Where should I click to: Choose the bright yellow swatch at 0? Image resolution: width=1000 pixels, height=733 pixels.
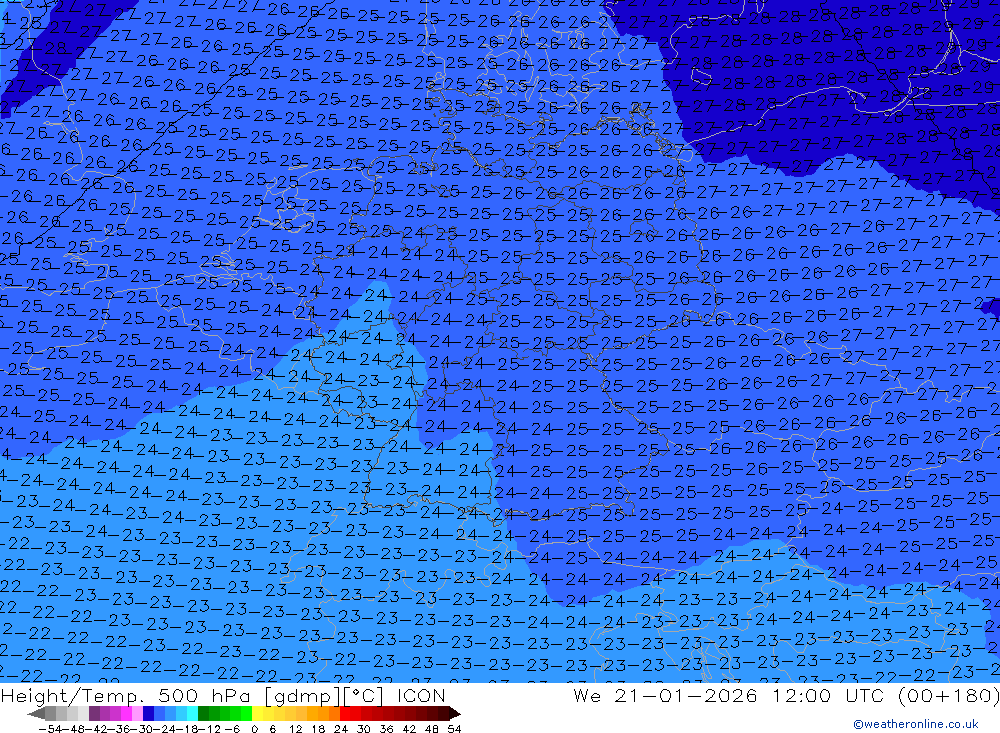(257, 714)
